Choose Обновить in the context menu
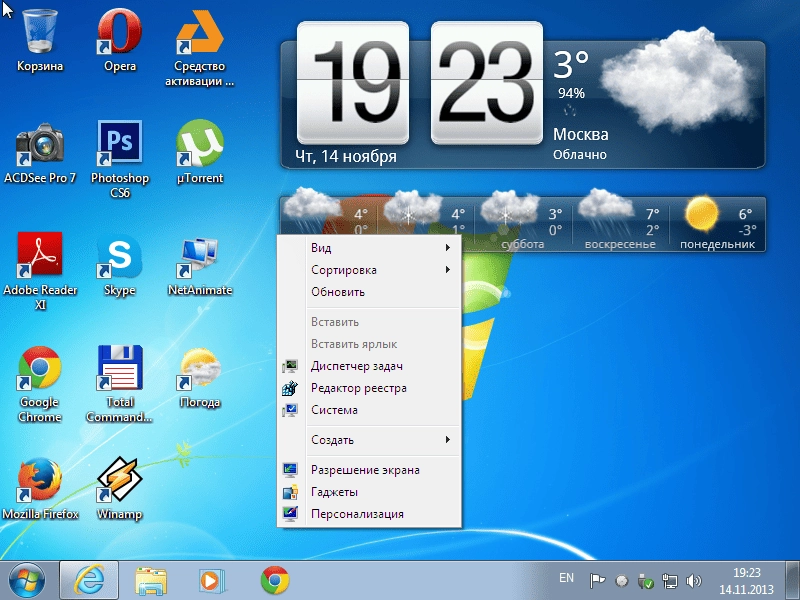Image resolution: width=800 pixels, height=600 pixels. (x=369, y=292)
